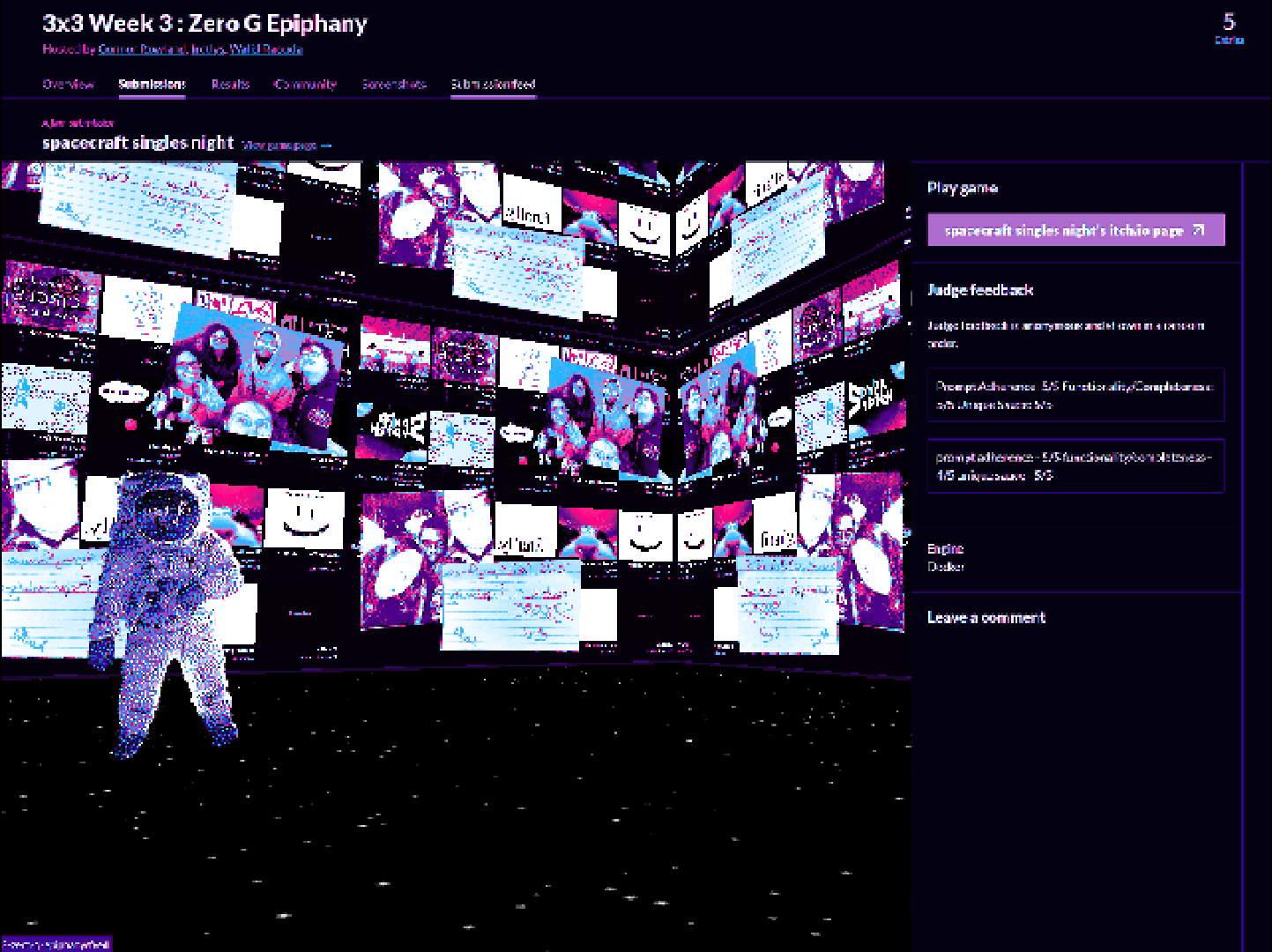Click the 'Leave a comment' heading
The image size is (1272, 952).
[x=986, y=617]
